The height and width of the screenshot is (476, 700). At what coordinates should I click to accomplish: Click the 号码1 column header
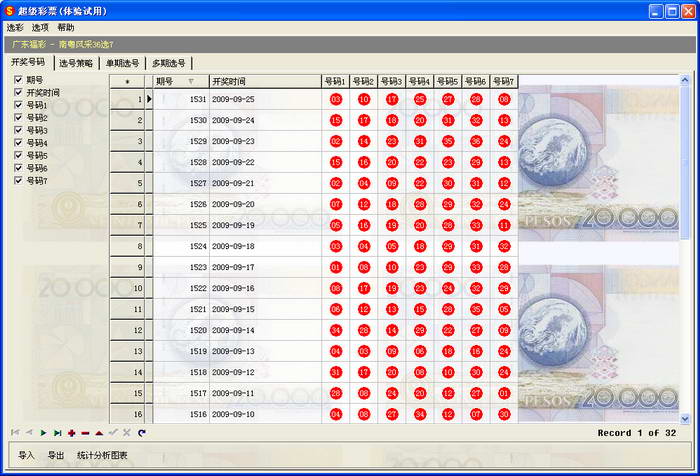click(335, 81)
